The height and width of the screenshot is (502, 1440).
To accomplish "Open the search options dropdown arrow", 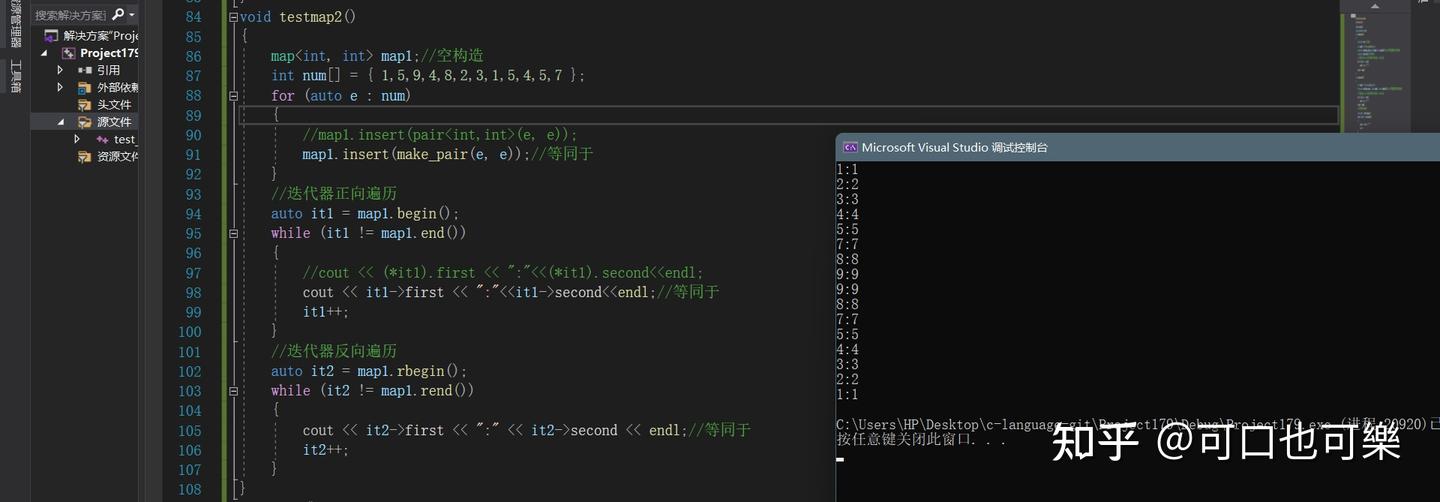I will click(131, 15).
